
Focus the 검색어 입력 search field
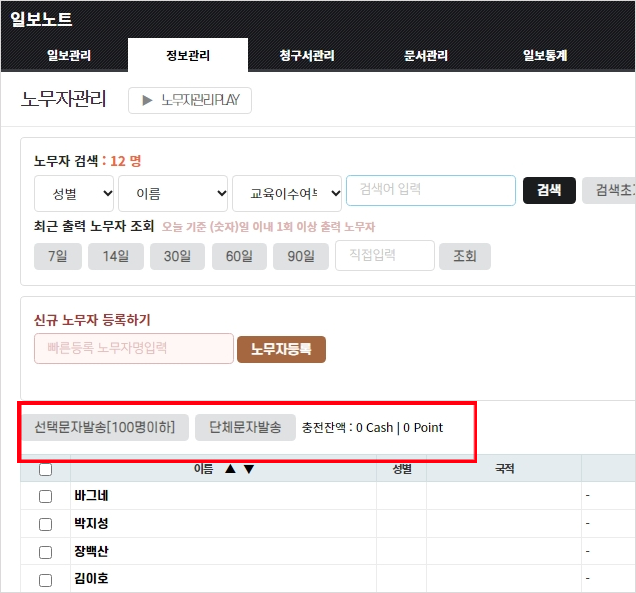tap(430, 191)
